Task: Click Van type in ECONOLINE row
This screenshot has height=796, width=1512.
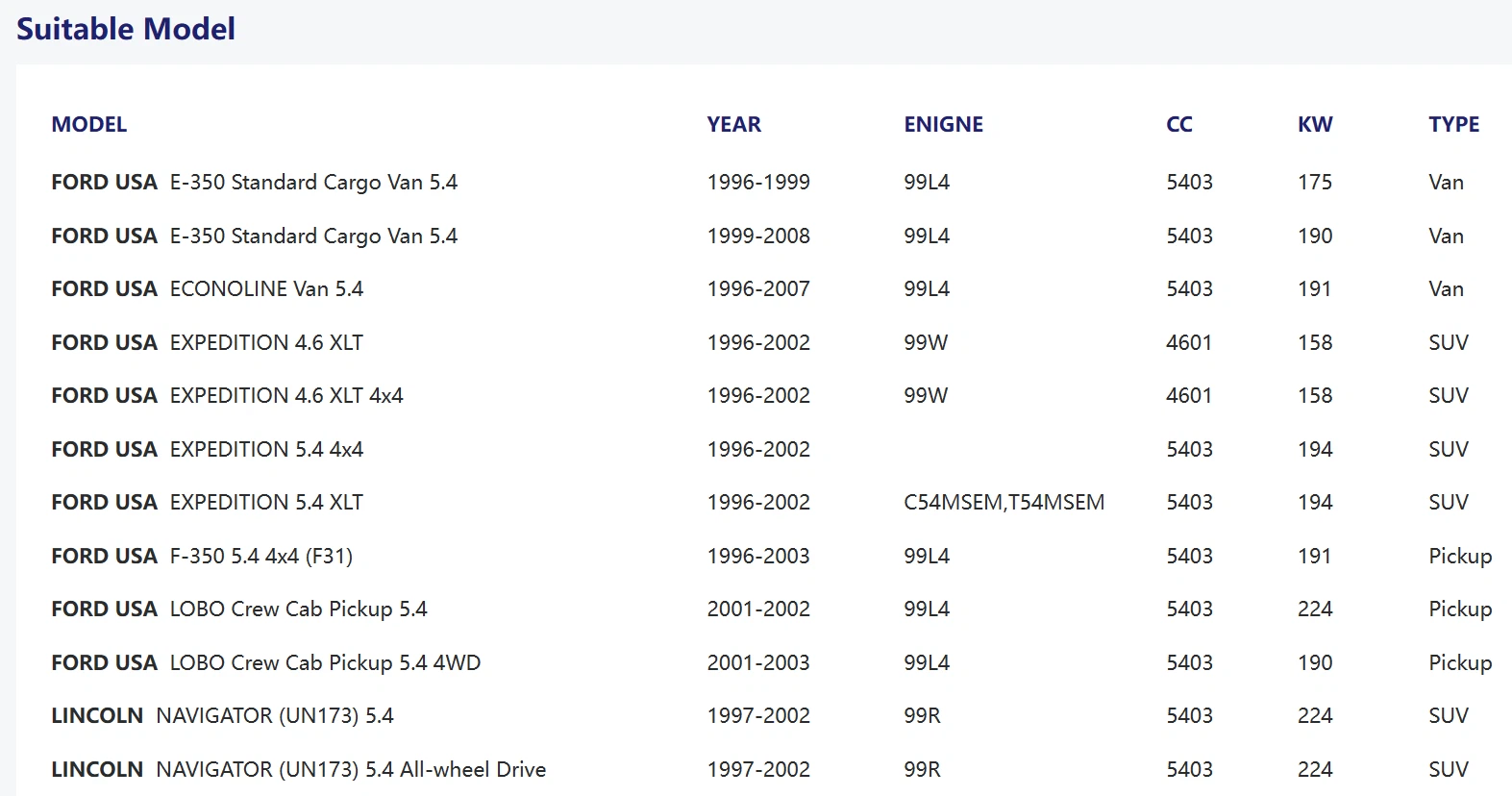Action: point(1447,288)
